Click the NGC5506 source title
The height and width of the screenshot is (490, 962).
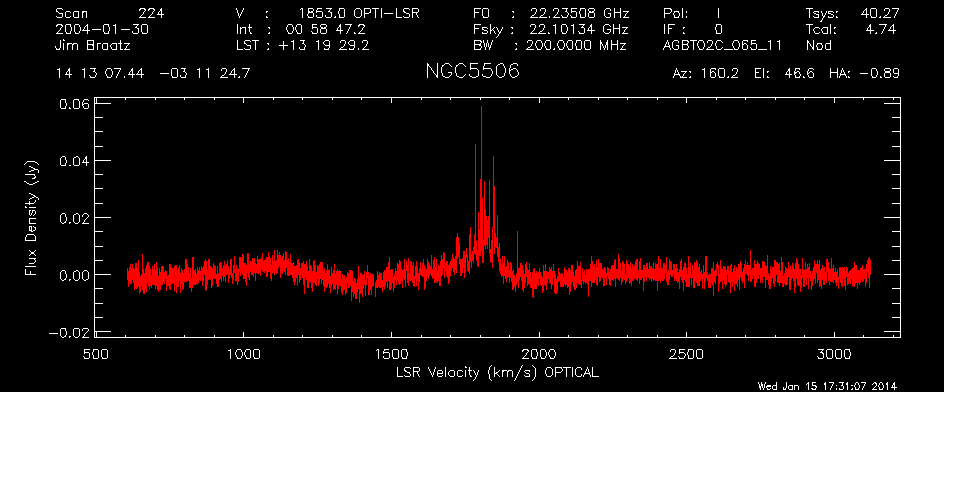click(x=472, y=71)
